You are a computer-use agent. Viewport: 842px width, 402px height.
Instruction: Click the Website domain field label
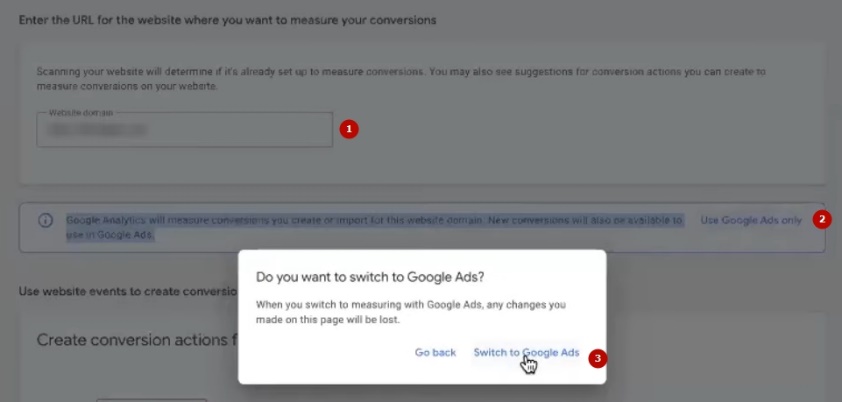pos(80,112)
